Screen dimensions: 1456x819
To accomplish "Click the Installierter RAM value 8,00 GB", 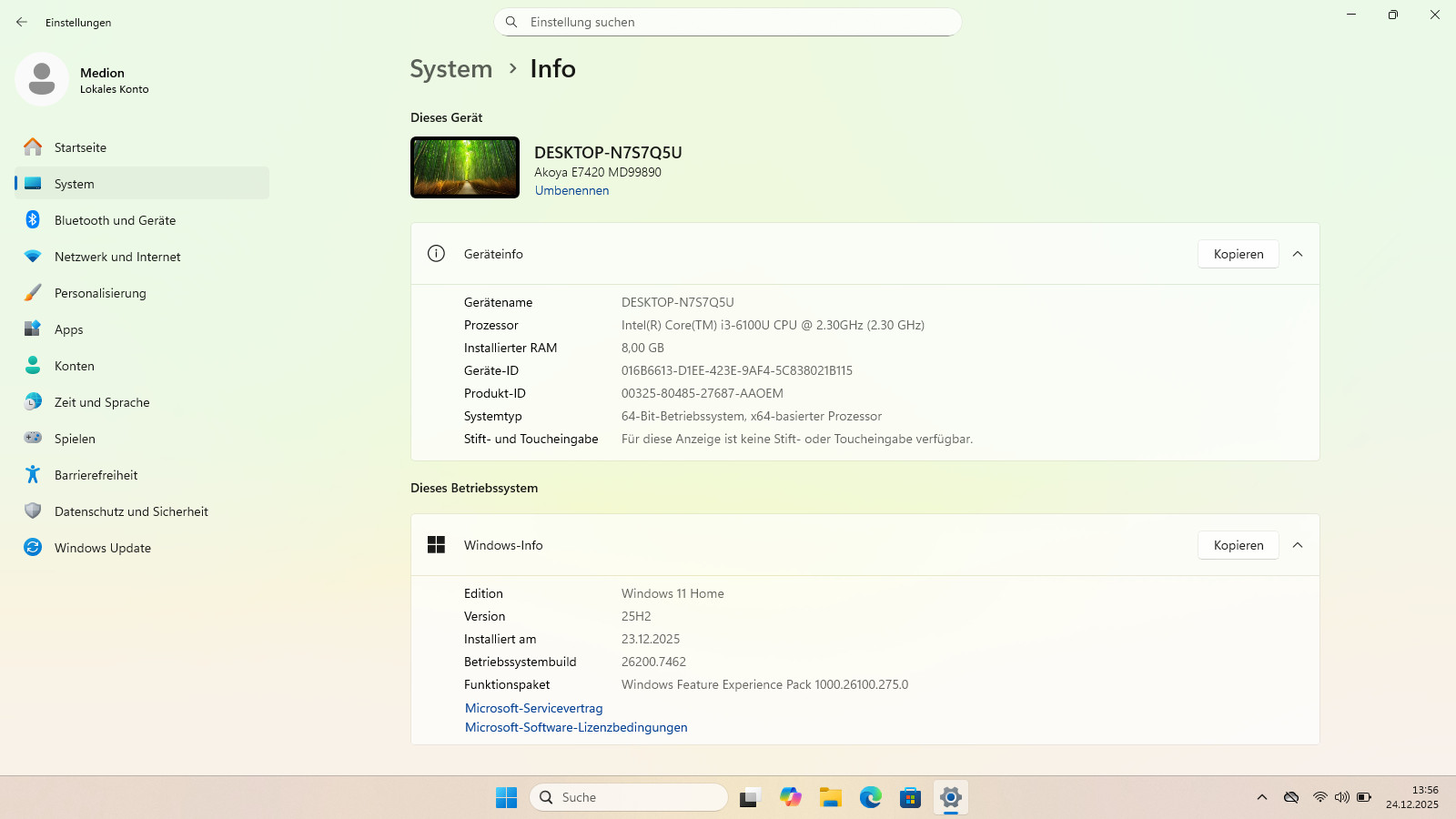I will tap(642, 348).
